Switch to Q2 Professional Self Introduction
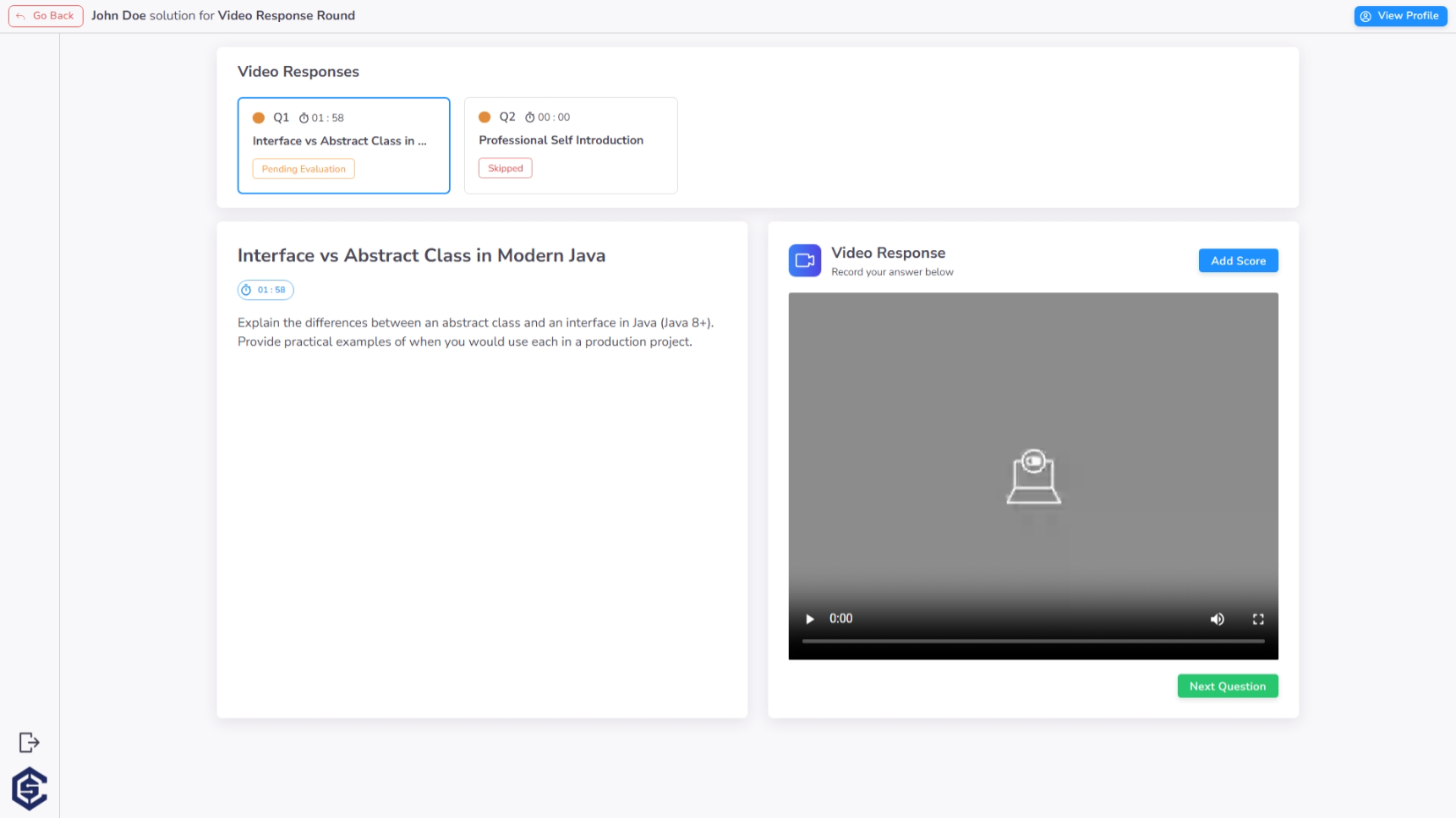This screenshot has width=1456, height=818. [571, 145]
